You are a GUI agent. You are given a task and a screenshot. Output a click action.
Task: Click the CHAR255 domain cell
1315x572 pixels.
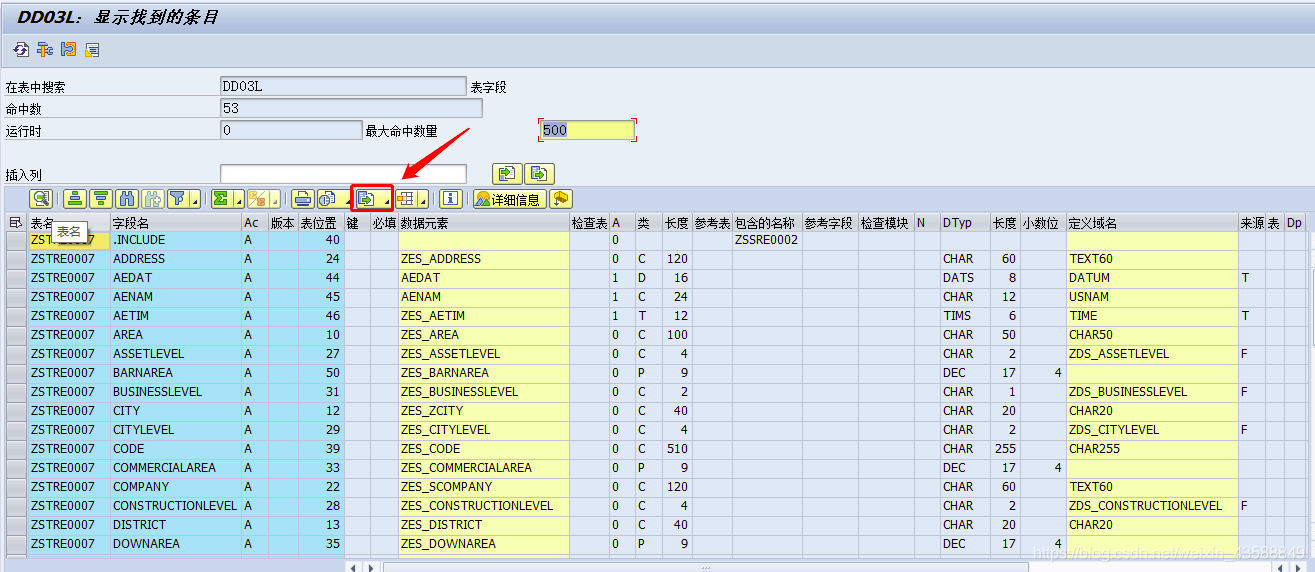[x=1152, y=449]
